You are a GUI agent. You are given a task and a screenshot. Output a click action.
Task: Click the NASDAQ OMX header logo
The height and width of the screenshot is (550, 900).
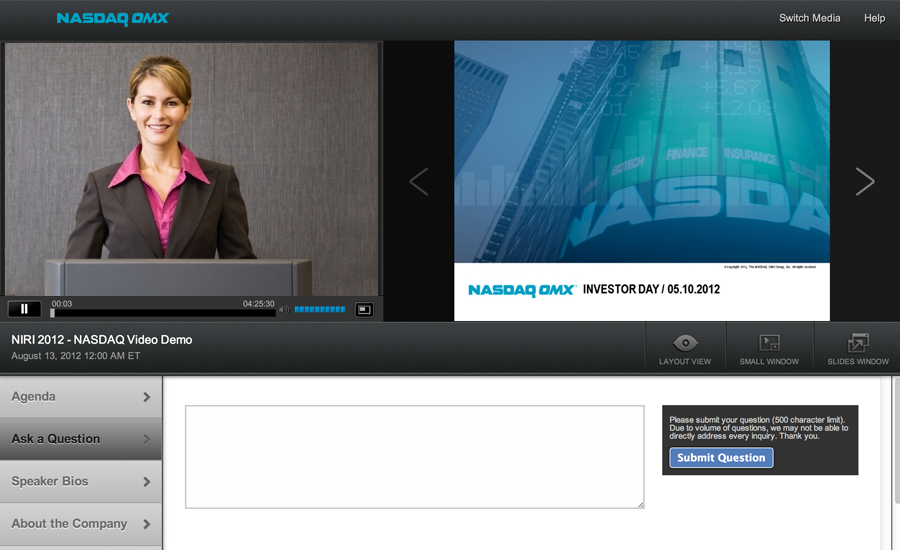pyautogui.click(x=112, y=18)
